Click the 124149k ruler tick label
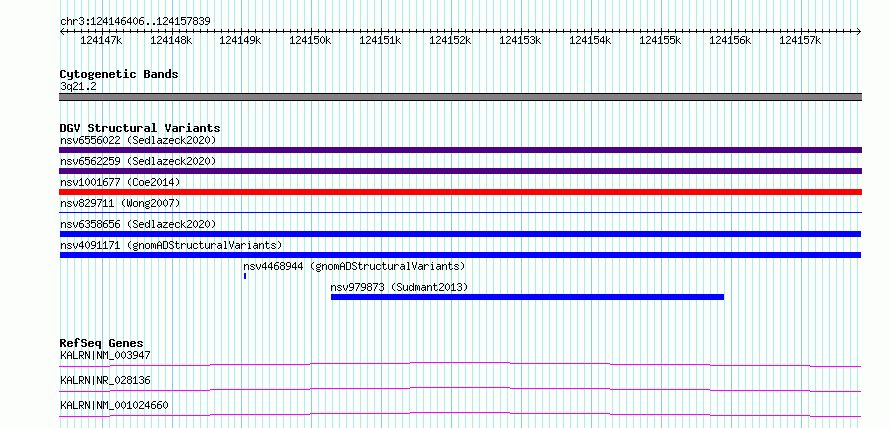 [x=241, y=41]
